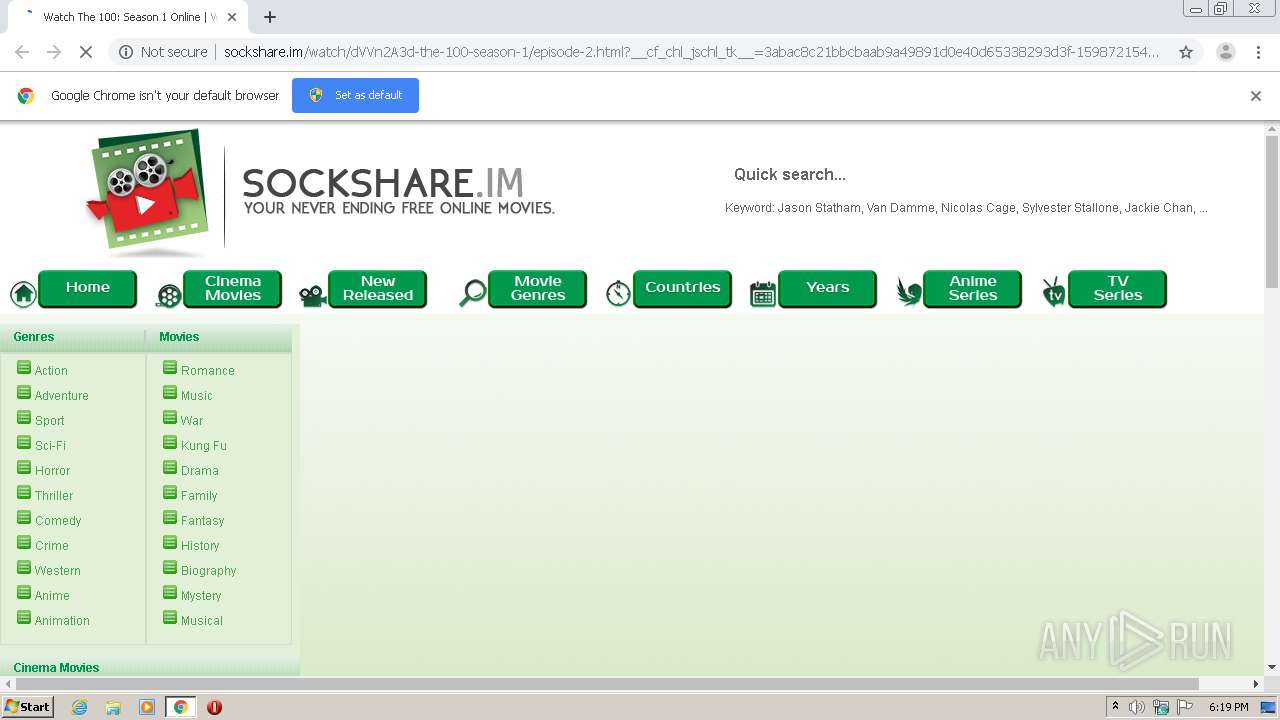This screenshot has width=1280, height=720.
Task: Open the Countries menu
Action: [x=683, y=289]
